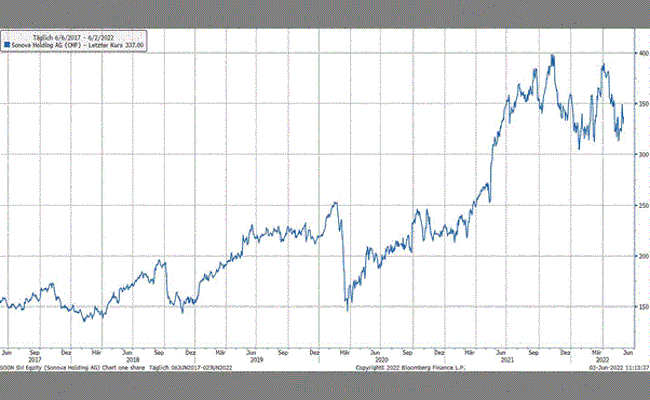
Task: Click the price line's peak near 400
Action: pos(553,55)
